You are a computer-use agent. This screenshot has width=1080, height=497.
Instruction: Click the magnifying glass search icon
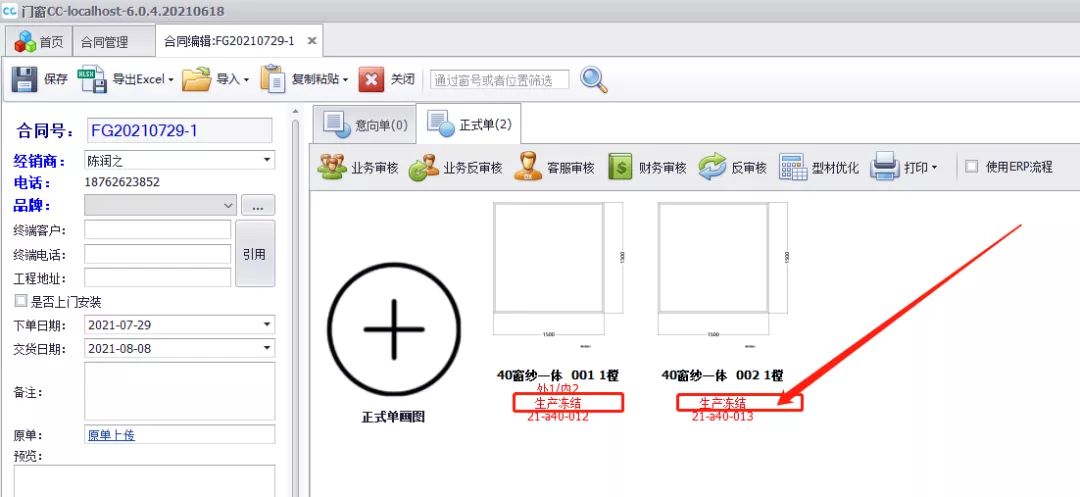point(594,80)
